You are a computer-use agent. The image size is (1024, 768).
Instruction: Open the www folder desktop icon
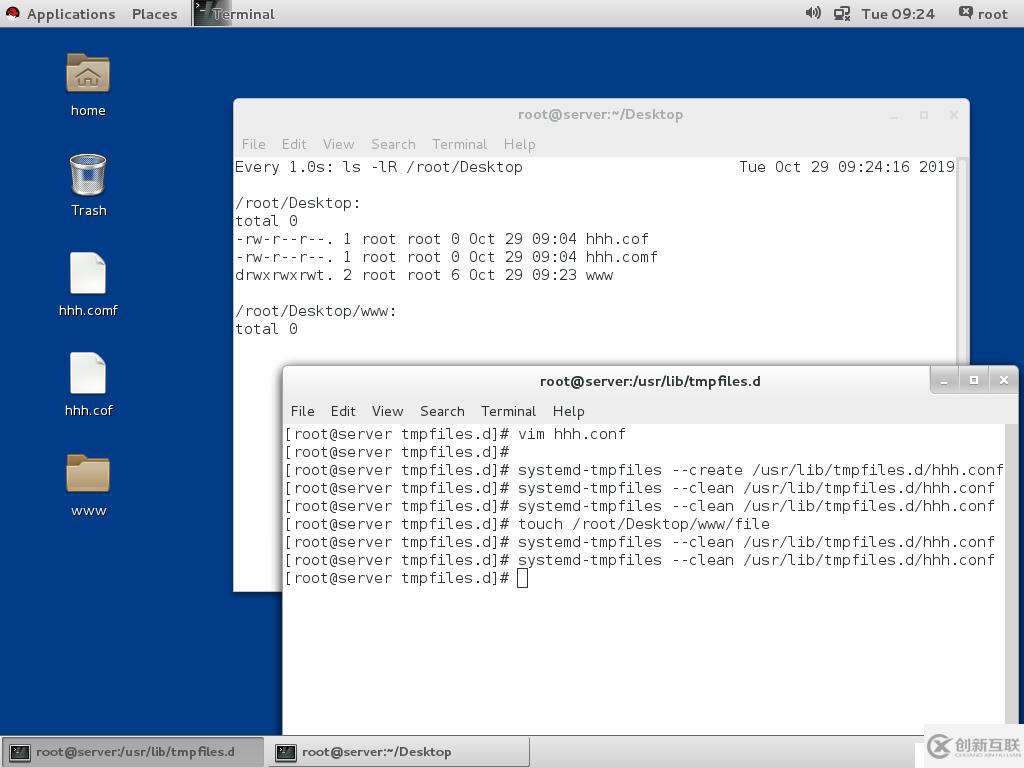click(x=88, y=473)
